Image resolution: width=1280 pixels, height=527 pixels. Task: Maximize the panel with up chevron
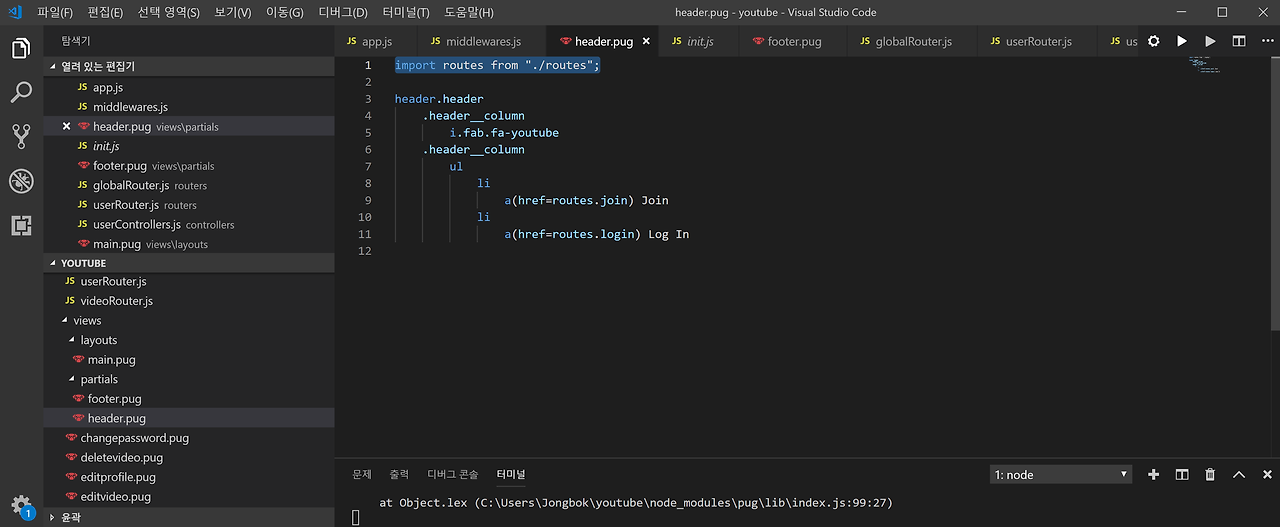(1239, 474)
